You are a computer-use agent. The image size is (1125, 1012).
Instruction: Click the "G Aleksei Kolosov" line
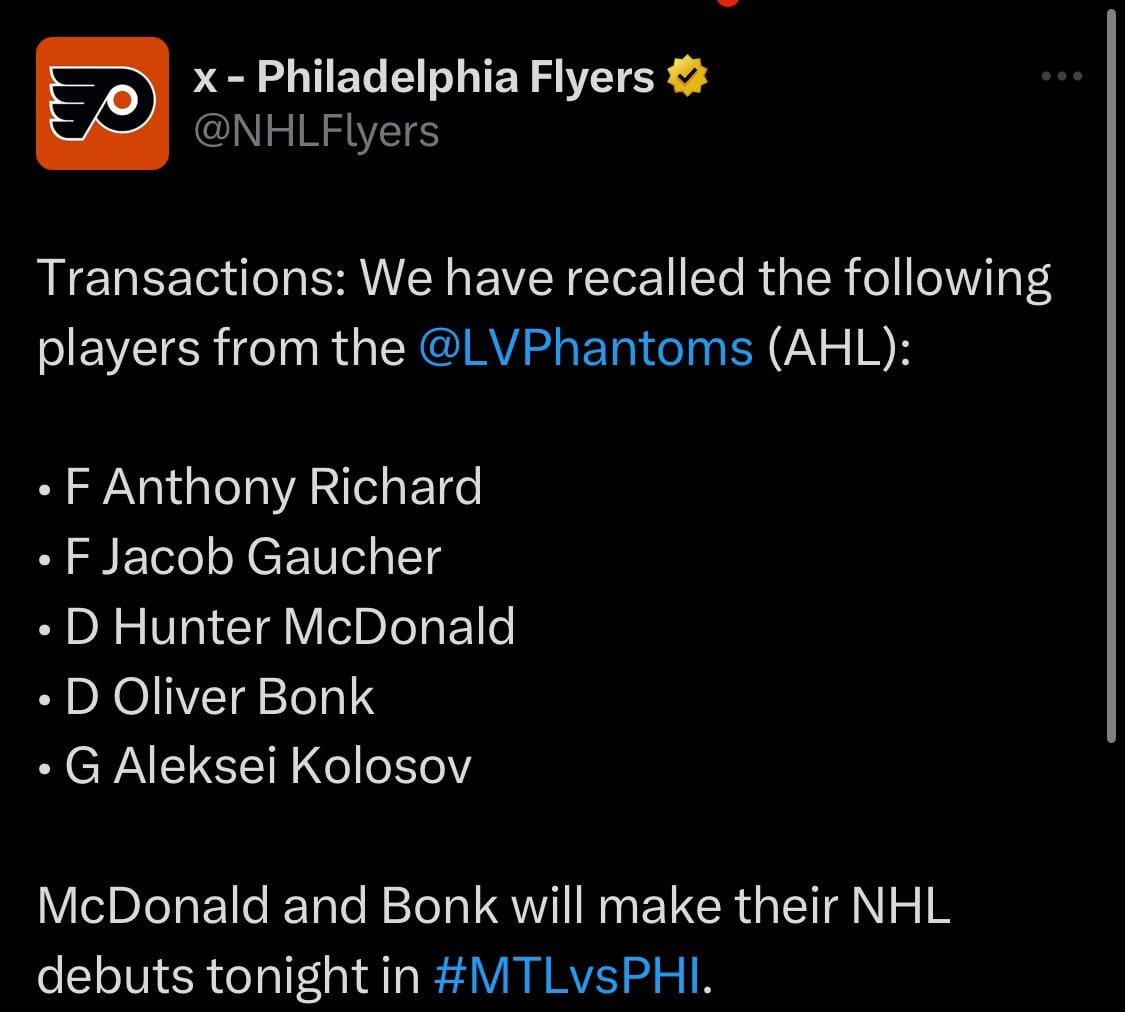pos(267,766)
